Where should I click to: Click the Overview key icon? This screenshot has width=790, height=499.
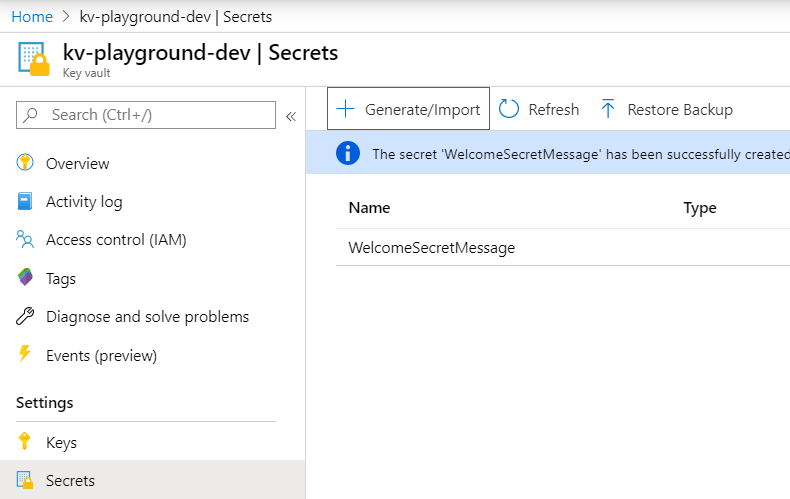coord(26,163)
